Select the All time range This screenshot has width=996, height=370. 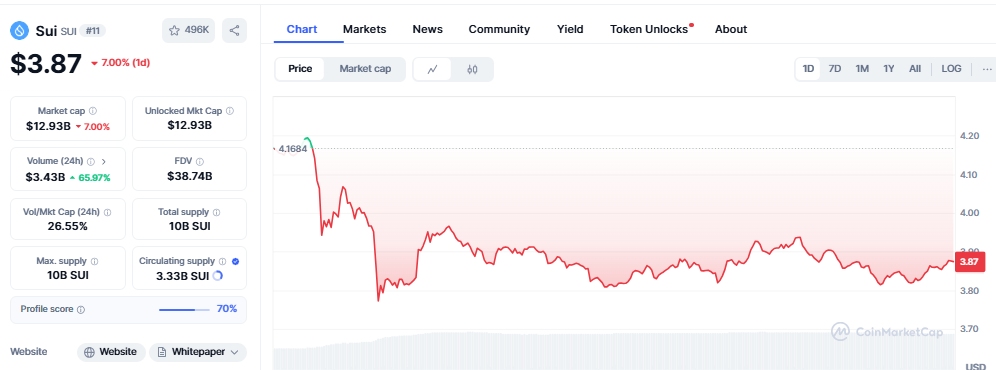pos(915,69)
